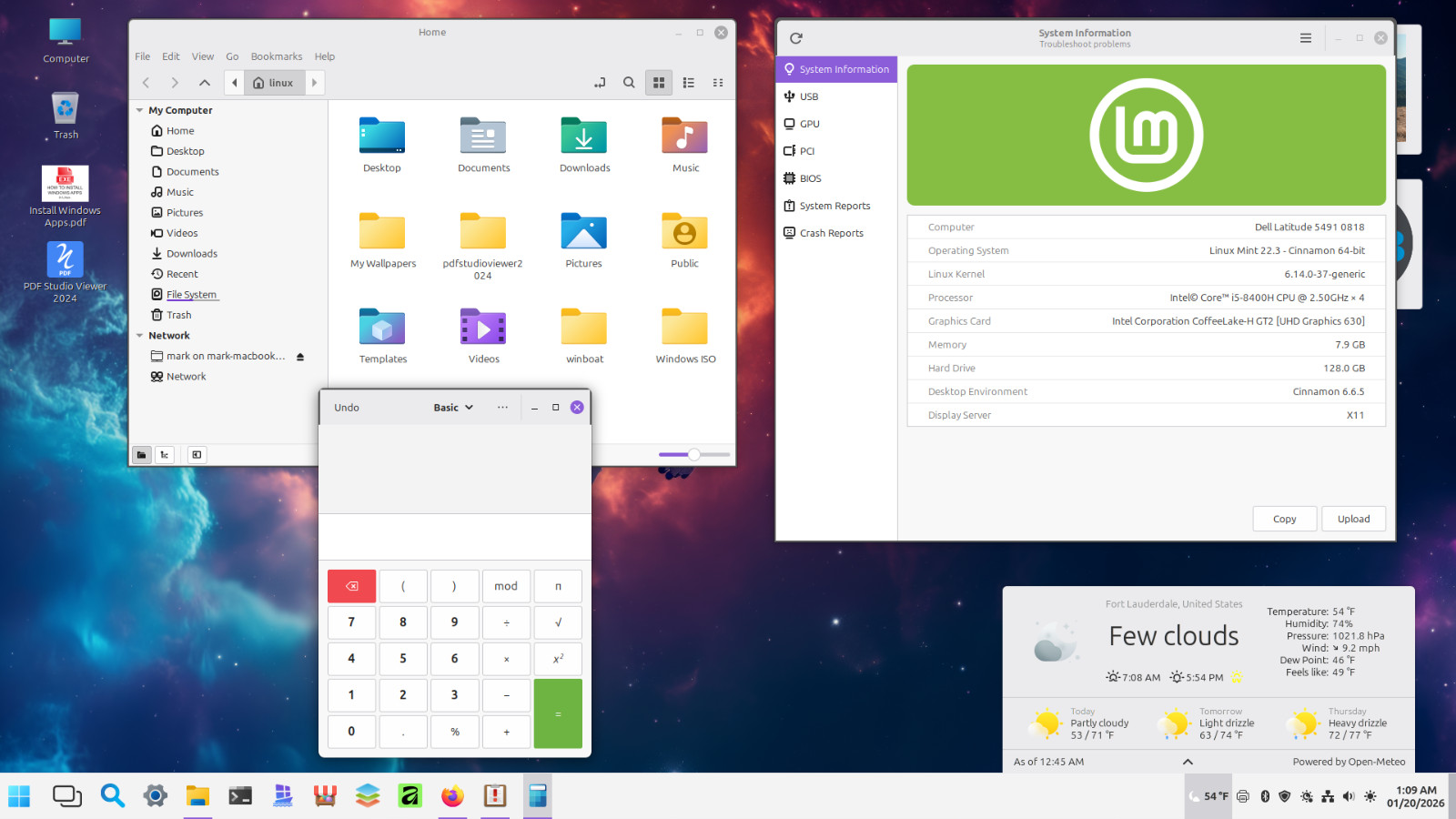
Task: Open the Go menu in file manager
Action: click(232, 56)
